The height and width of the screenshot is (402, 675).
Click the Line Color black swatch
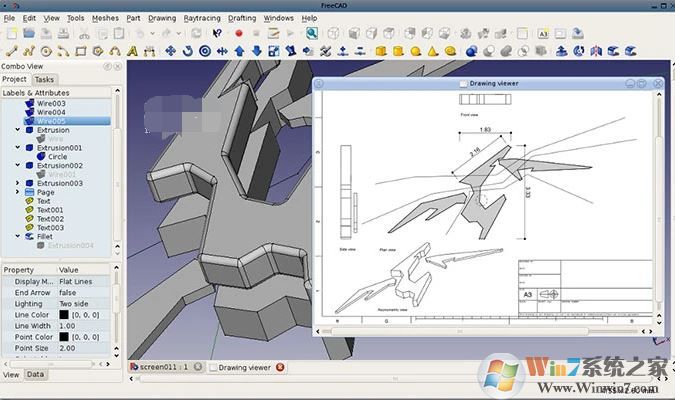[63, 315]
